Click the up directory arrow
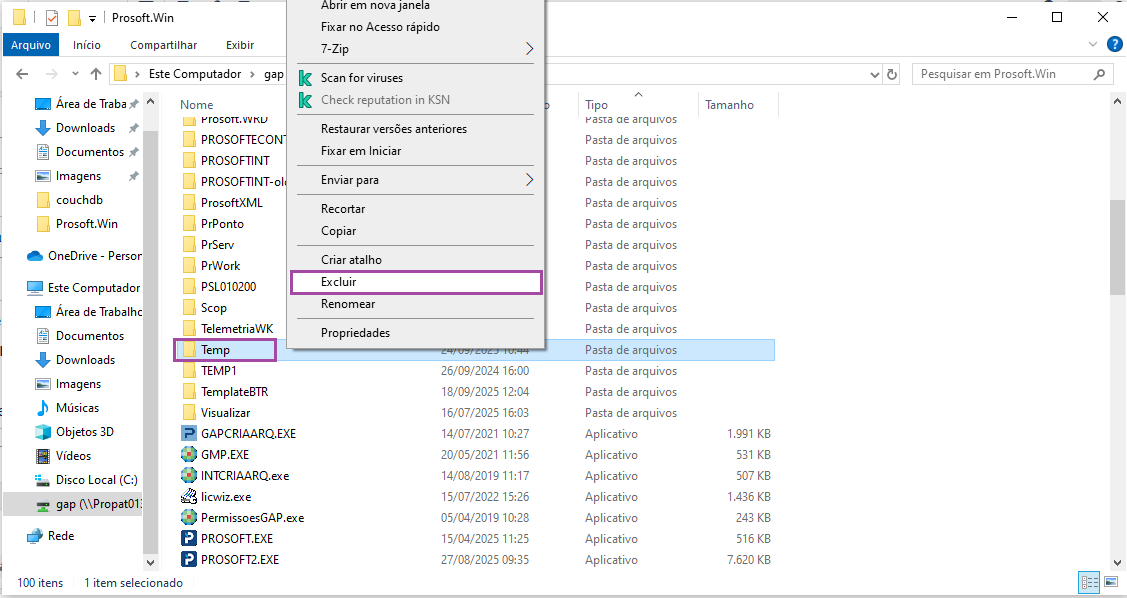 click(x=96, y=74)
